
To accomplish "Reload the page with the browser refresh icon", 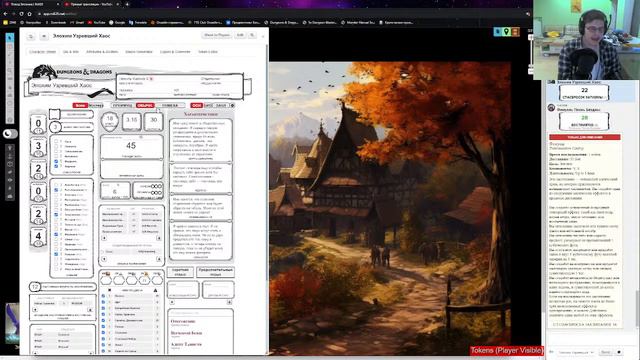I will (x=21, y=13).
